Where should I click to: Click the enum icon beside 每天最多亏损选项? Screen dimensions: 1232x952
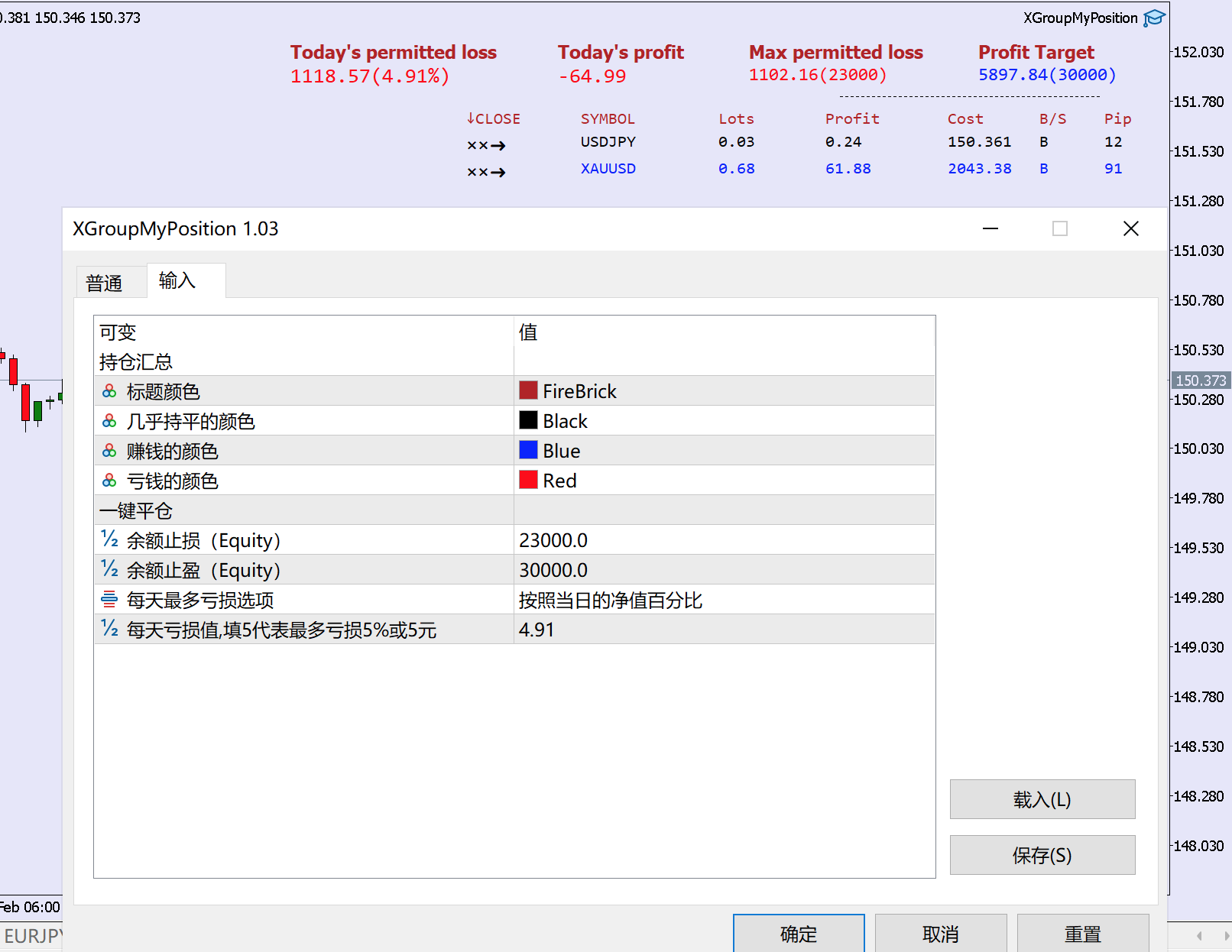[x=109, y=600]
